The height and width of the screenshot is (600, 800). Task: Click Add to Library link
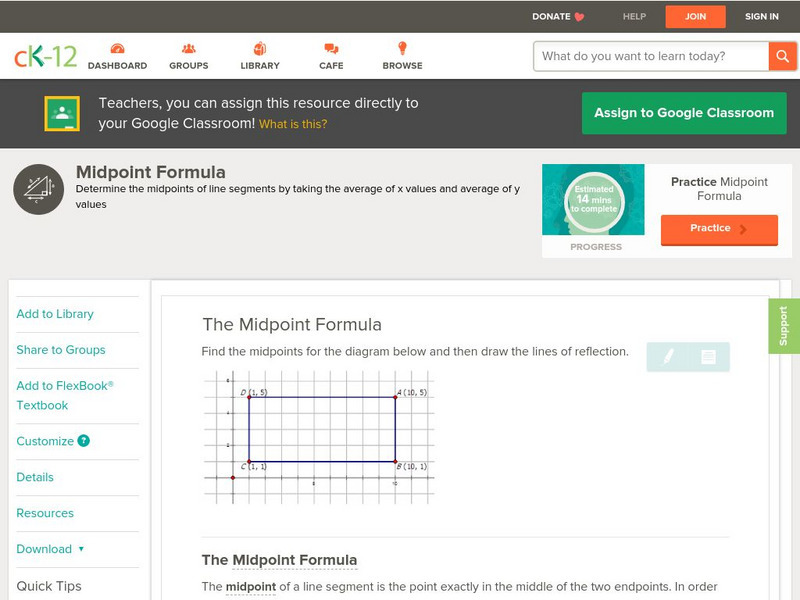(55, 314)
